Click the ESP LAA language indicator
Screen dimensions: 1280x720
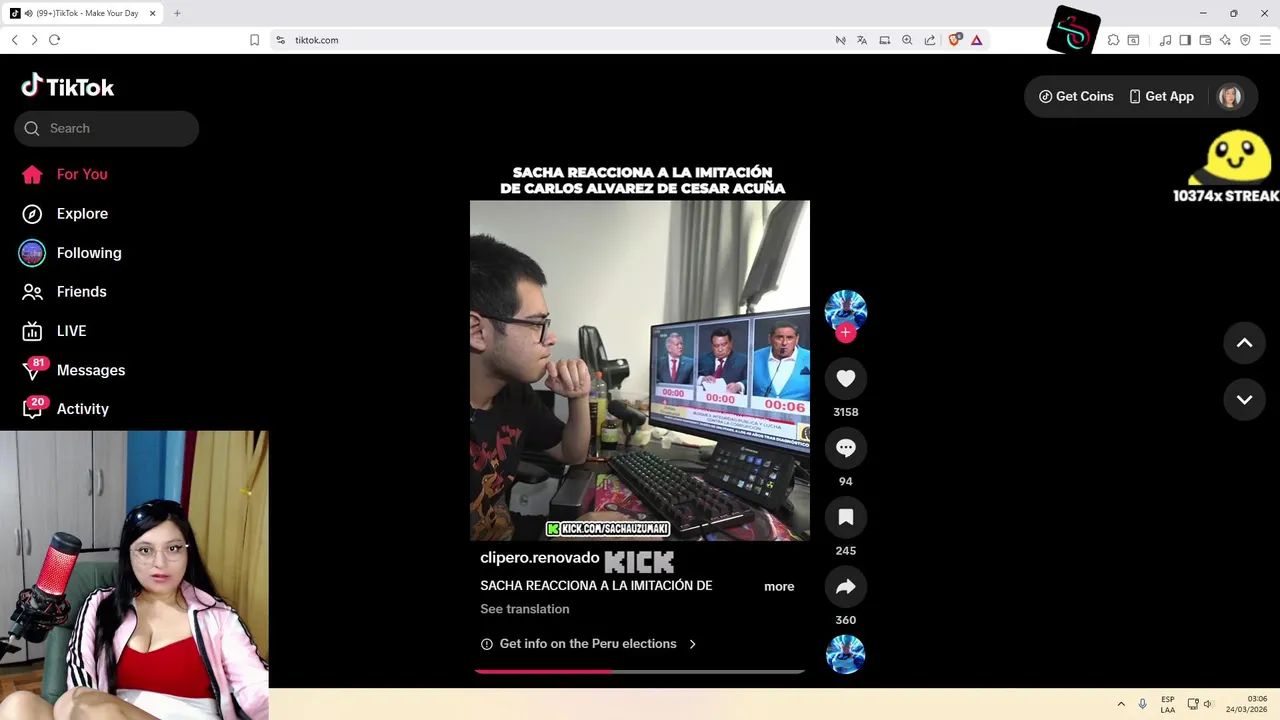pos(1168,704)
